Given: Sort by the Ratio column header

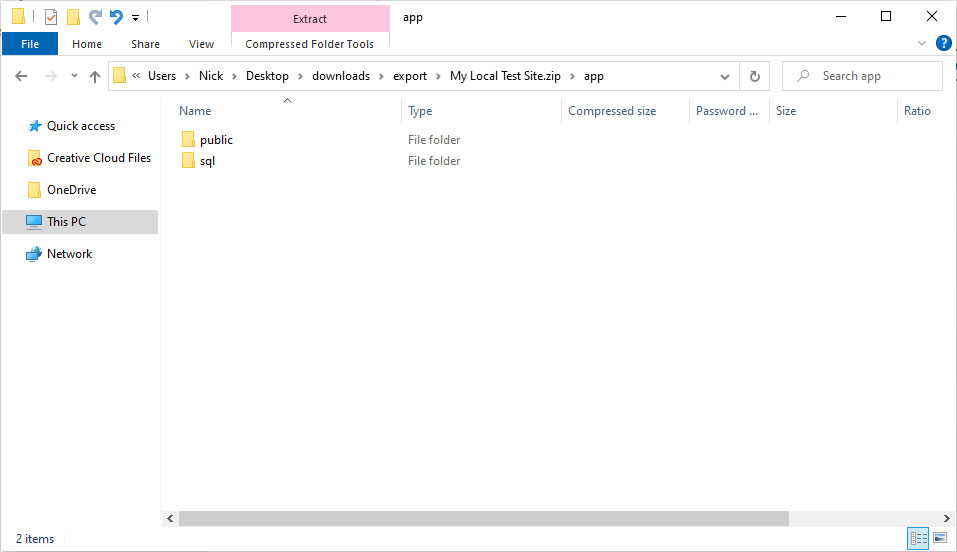Looking at the screenshot, I should point(917,111).
